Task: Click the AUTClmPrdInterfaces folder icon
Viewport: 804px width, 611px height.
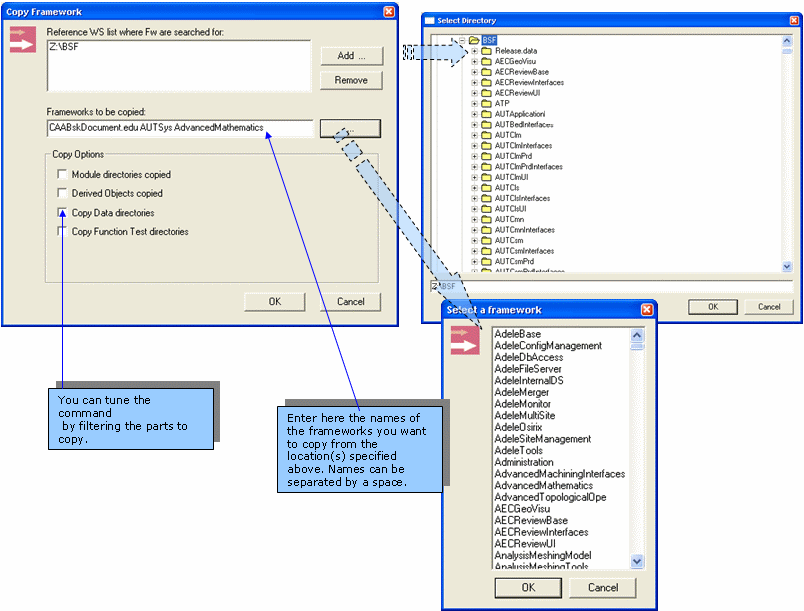Action: tap(486, 167)
